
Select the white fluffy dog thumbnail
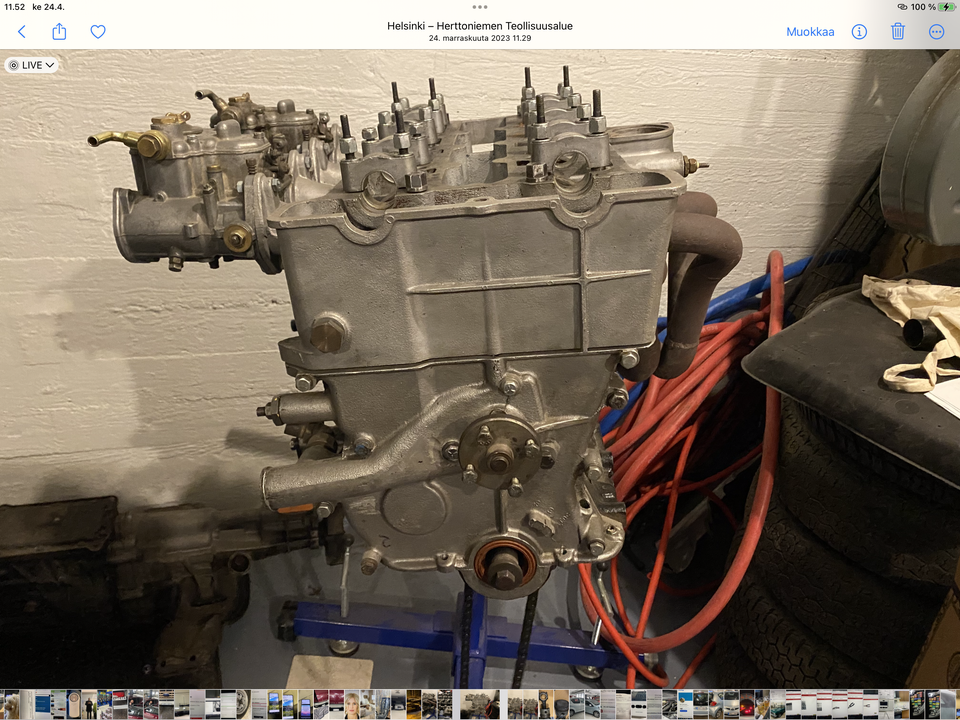[12, 704]
